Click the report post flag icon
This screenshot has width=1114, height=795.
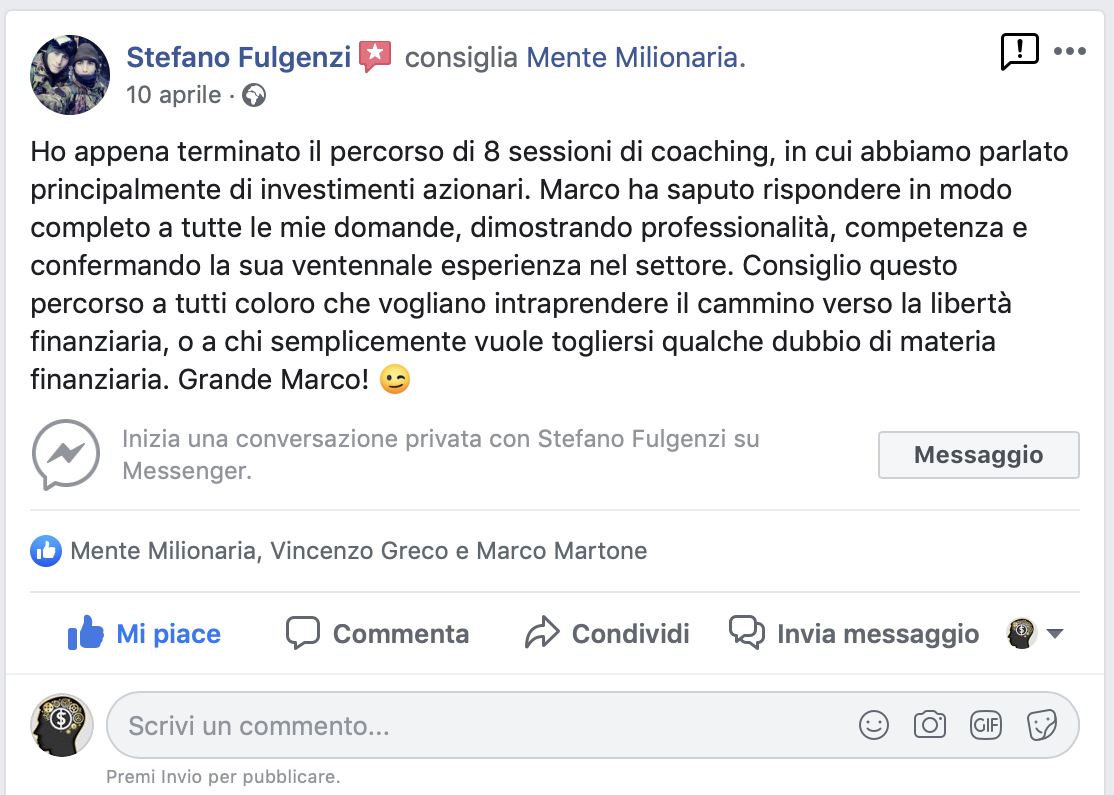(x=1020, y=50)
